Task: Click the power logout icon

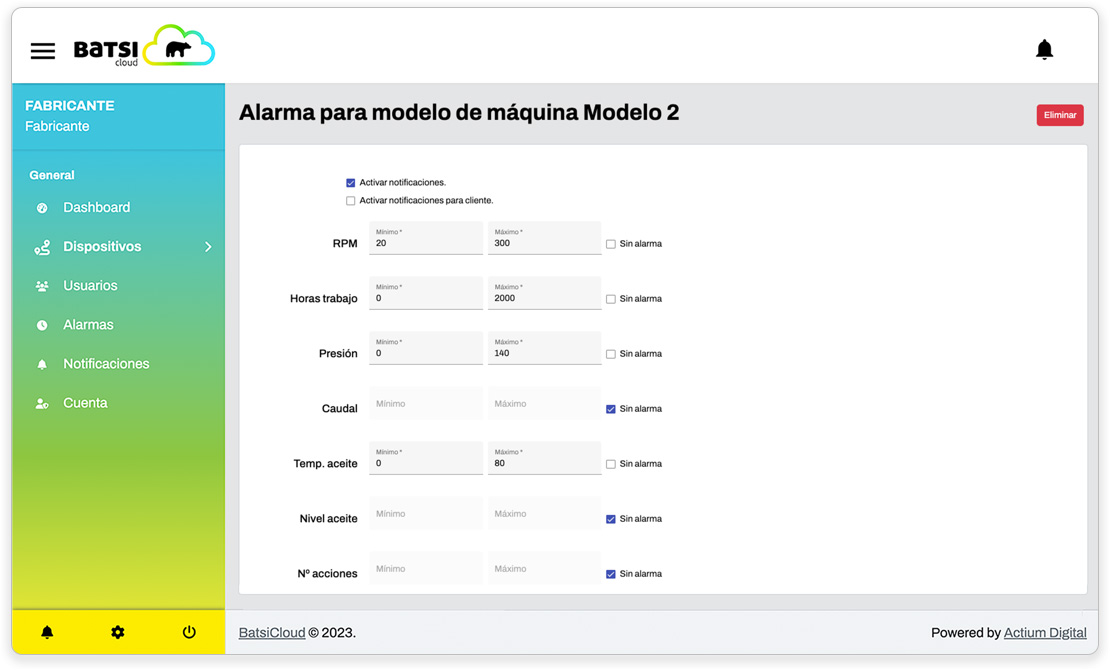Action: tap(189, 632)
